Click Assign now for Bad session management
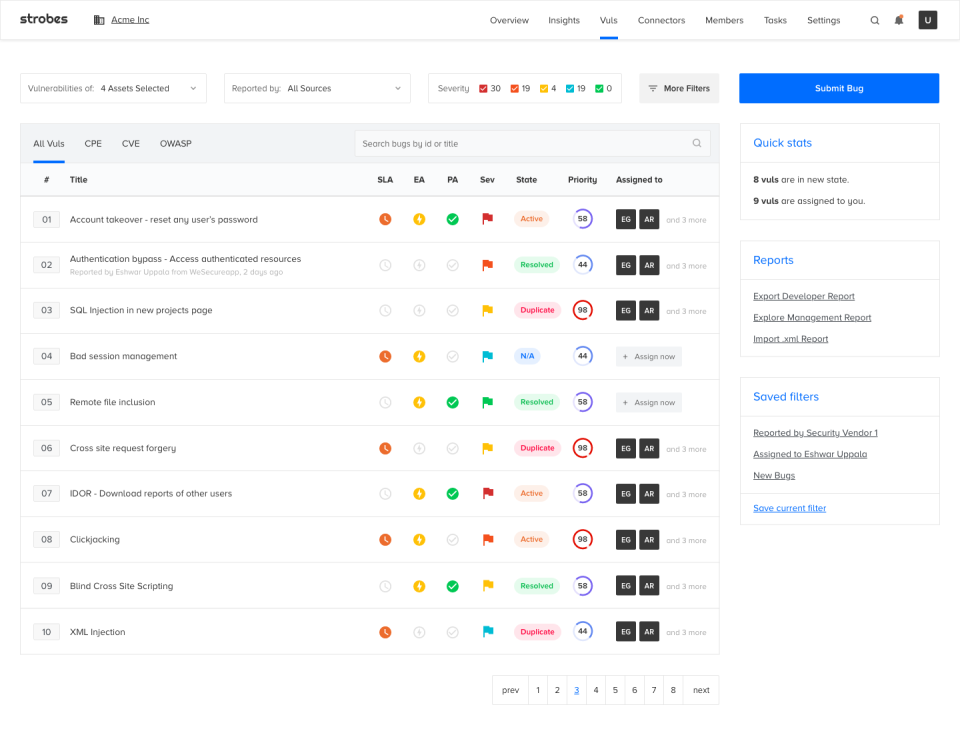The width and height of the screenshot is (960, 733). (x=648, y=356)
